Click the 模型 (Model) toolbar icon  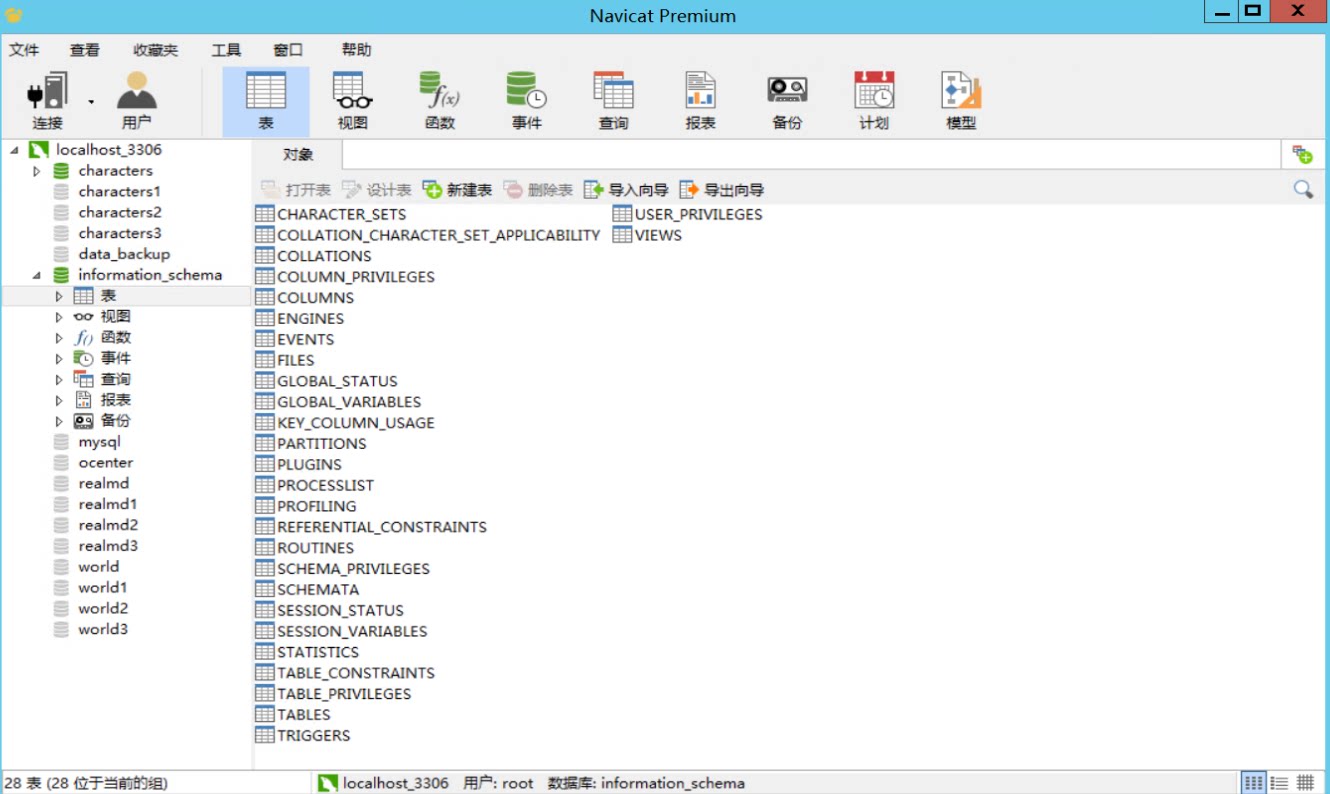click(x=961, y=101)
